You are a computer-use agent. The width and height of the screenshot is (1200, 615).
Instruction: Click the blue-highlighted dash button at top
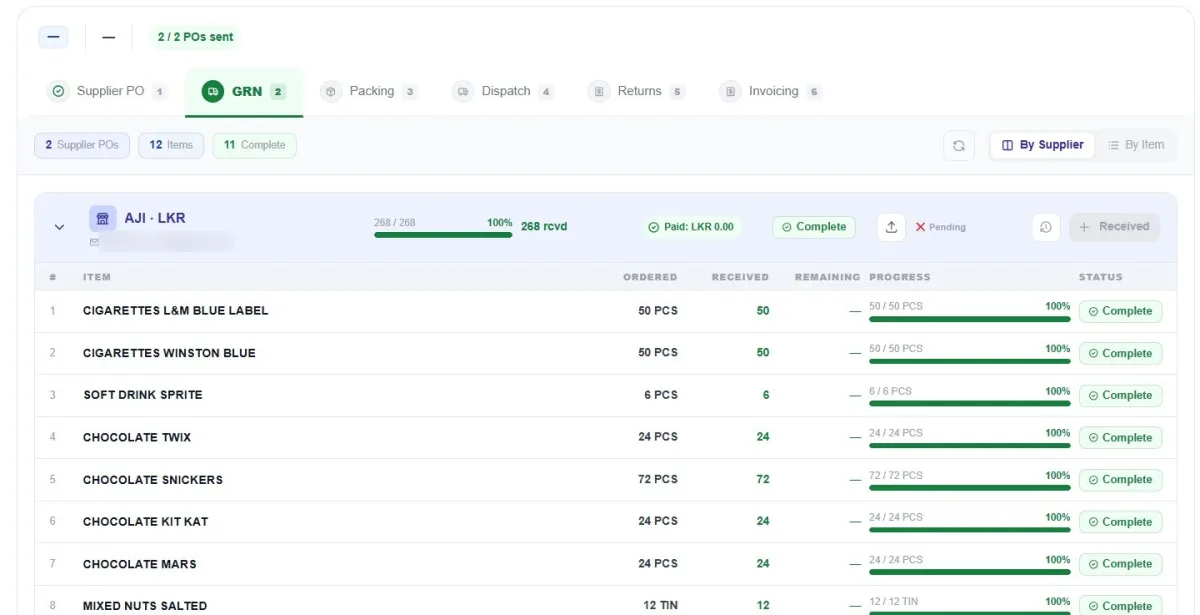(x=53, y=37)
